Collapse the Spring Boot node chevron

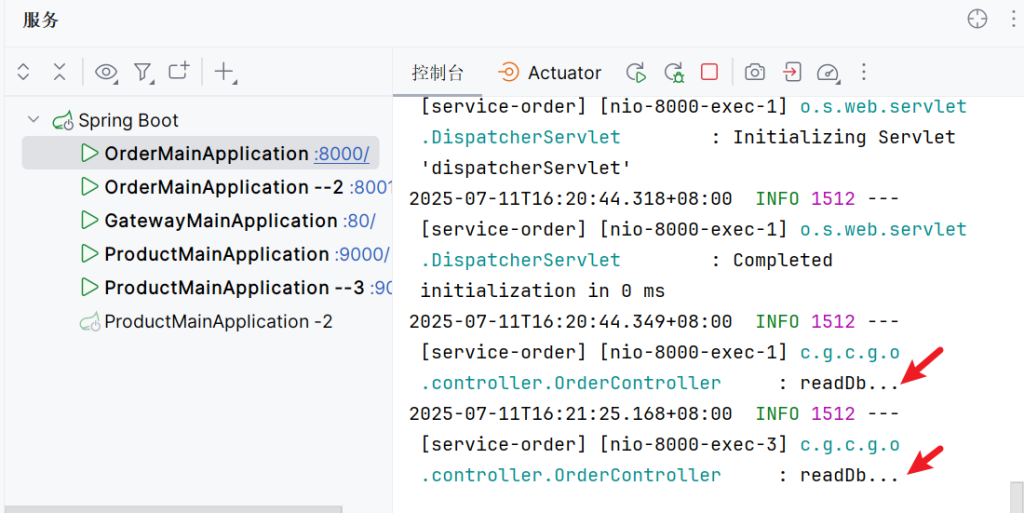pyautogui.click(x=34, y=120)
